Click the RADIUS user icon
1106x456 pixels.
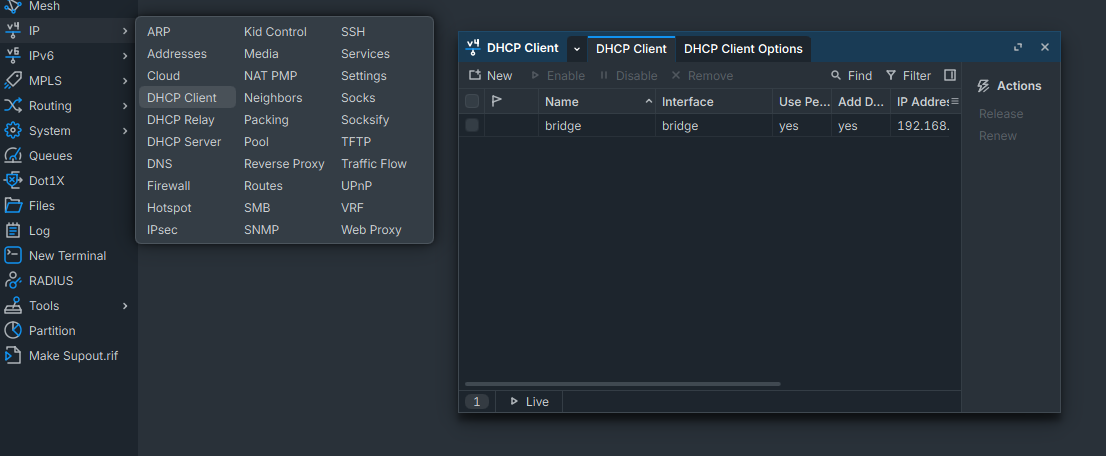(x=13, y=281)
